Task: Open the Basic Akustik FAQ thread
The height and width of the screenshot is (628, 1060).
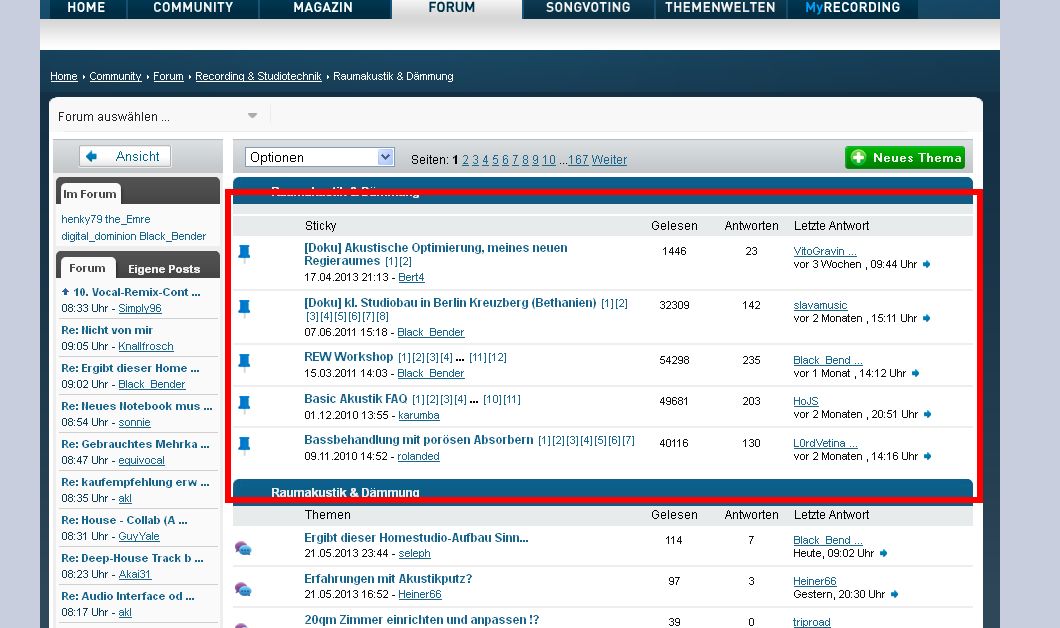Action: point(356,399)
